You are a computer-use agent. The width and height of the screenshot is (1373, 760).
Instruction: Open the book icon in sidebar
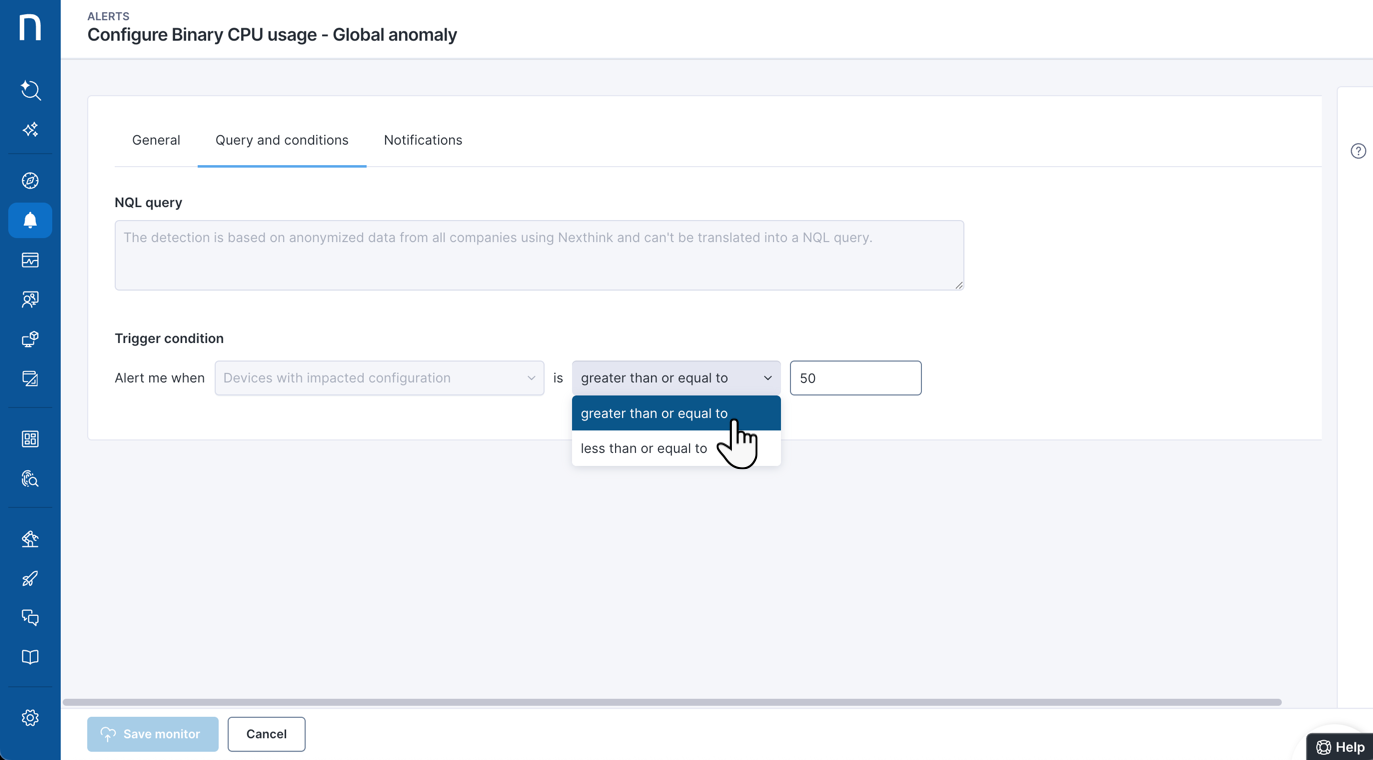point(30,658)
